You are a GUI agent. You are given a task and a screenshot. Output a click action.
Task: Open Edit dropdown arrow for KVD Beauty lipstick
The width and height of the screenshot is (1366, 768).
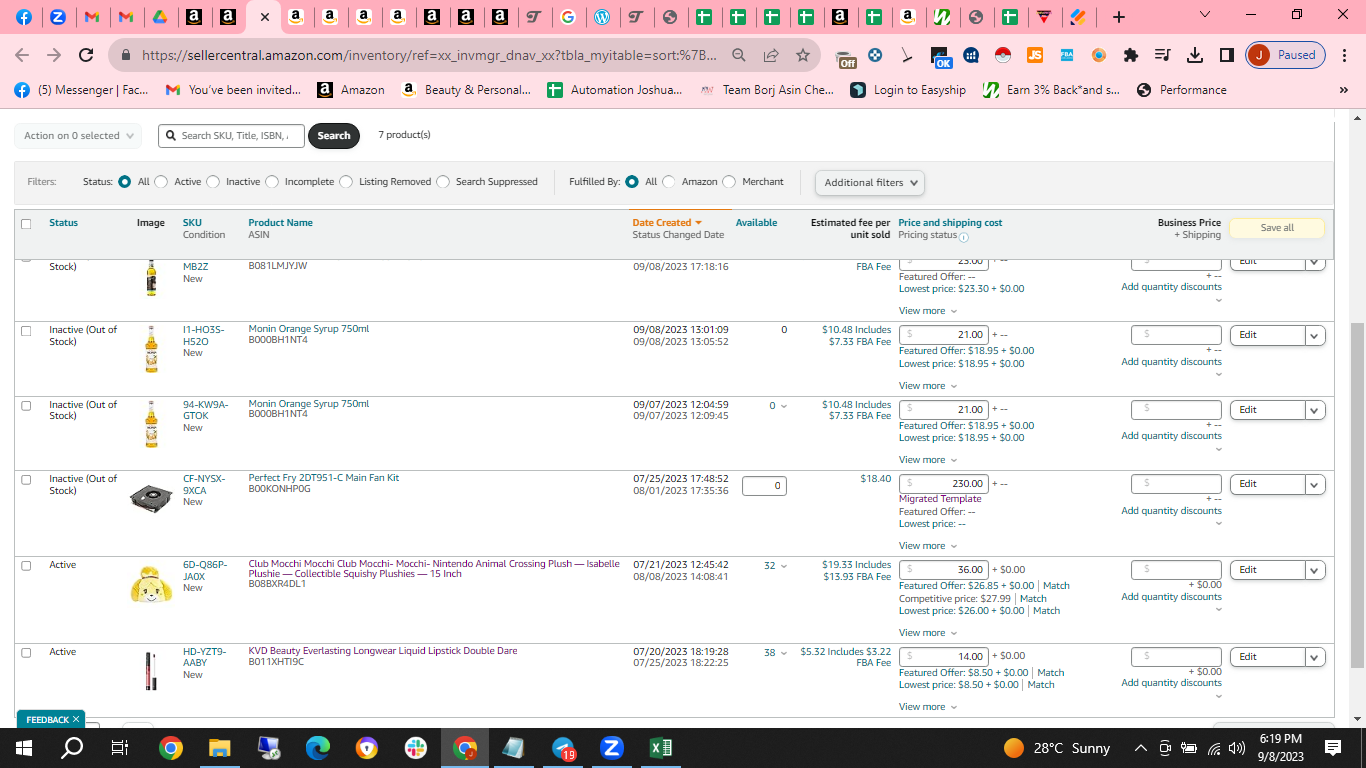tap(1315, 657)
